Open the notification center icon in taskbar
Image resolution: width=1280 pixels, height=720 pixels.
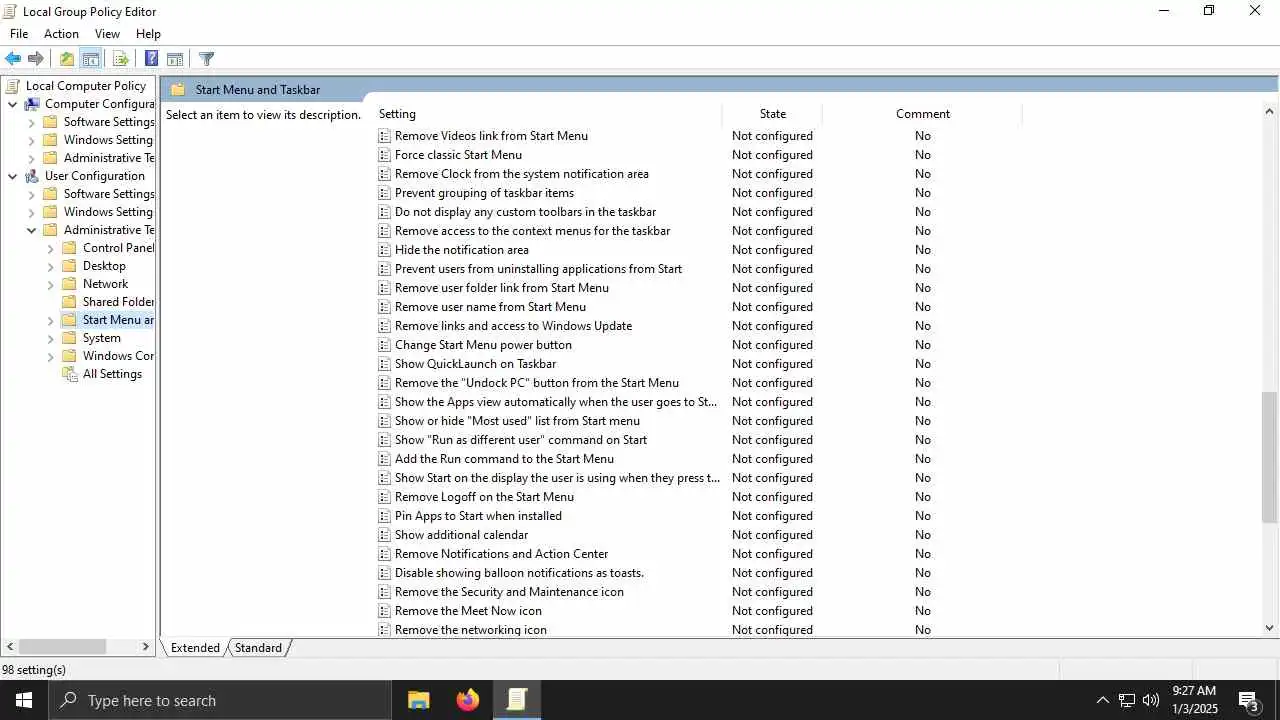[1250, 700]
